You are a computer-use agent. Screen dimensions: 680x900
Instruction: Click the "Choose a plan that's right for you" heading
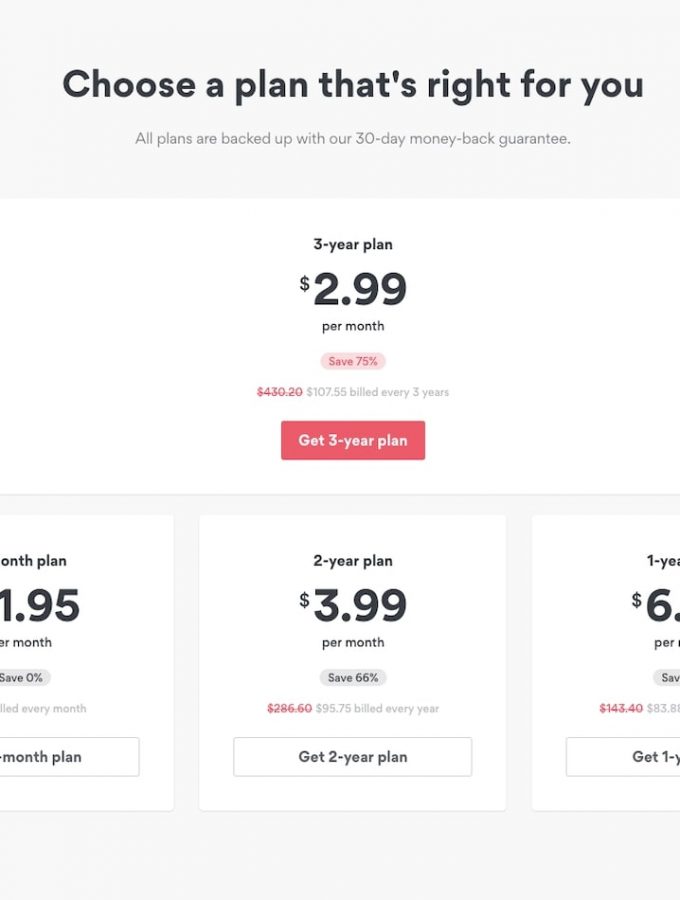pyautogui.click(x=353, y=85)
